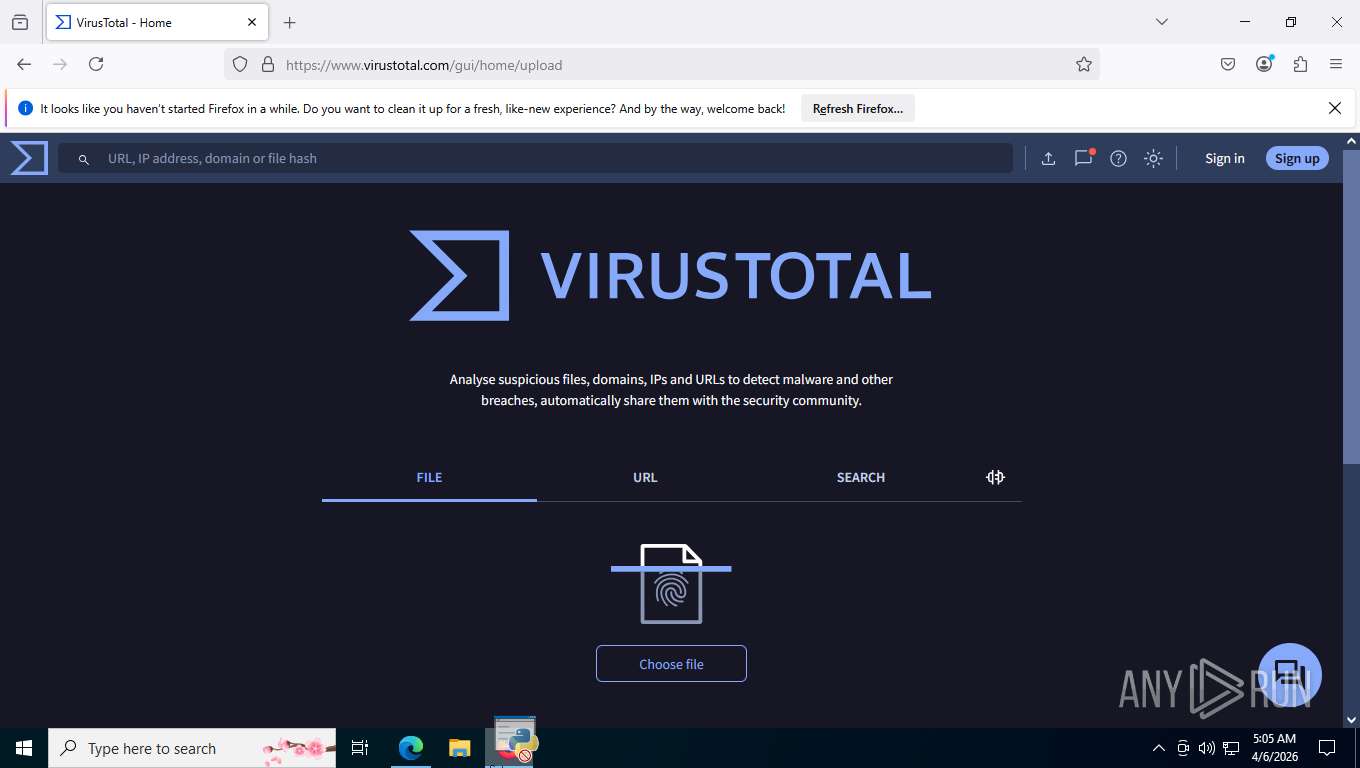Click the VirusTotal logo icon in header
The image size is (1360, 768).
[x=29, y=158]
